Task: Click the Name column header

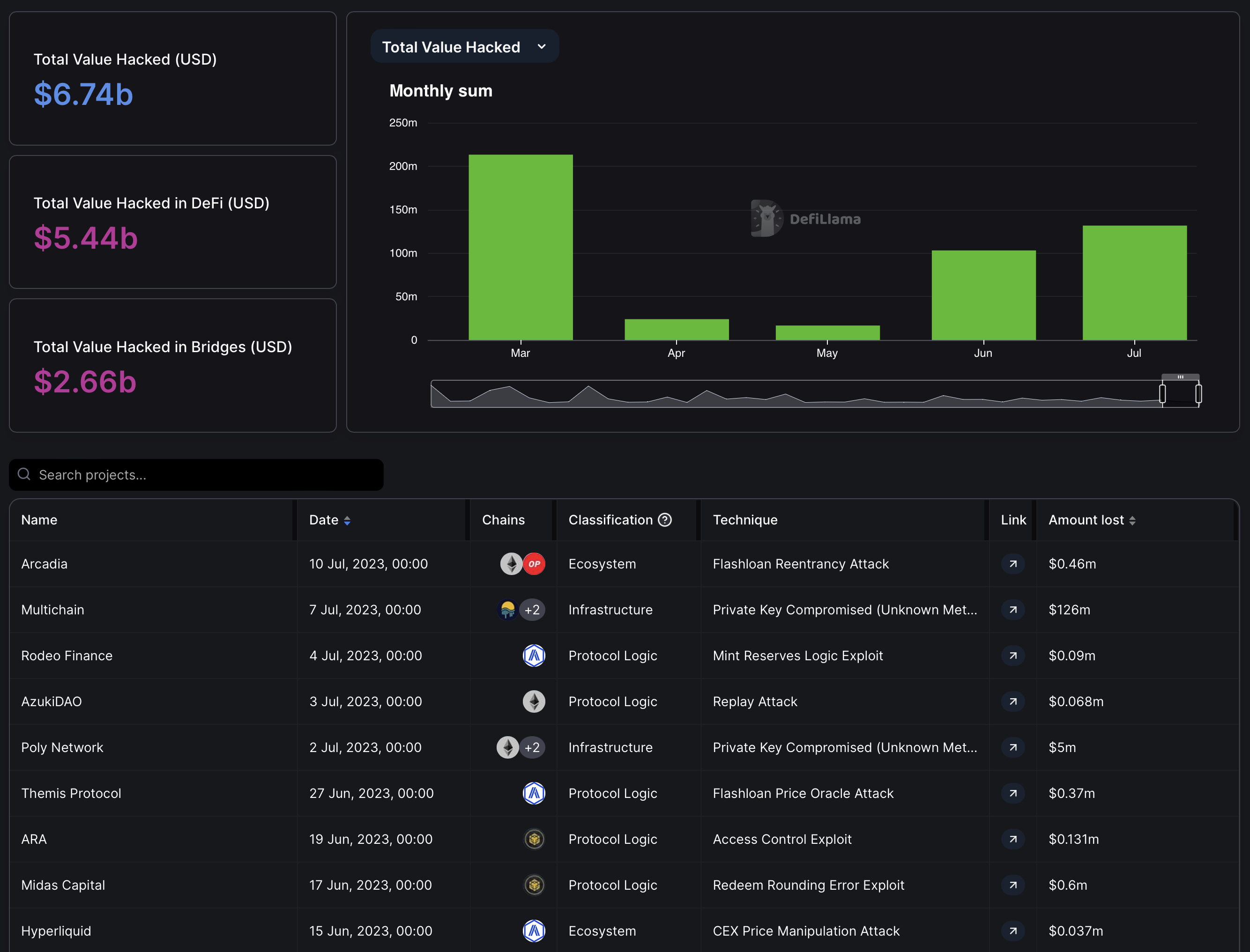Action: tap(39, 520)
